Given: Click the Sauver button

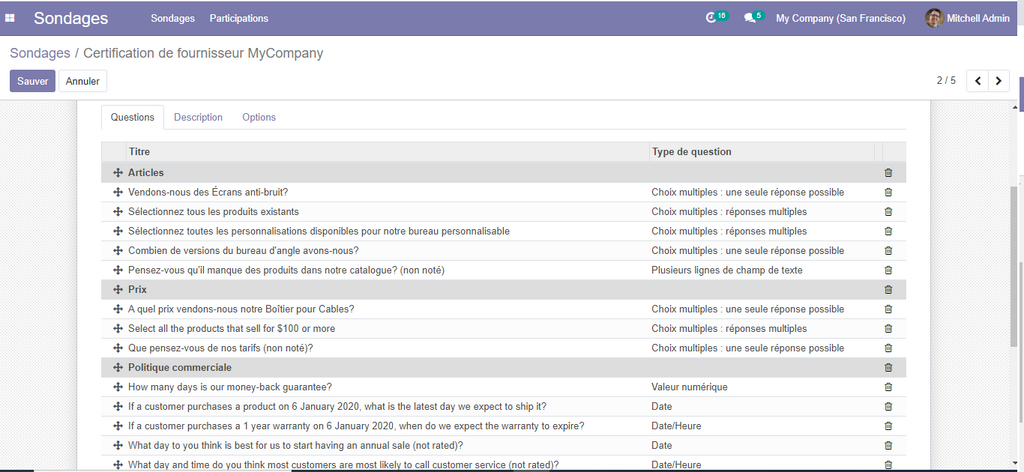Looking at the screenshot, I should click(x=32, y=81).
